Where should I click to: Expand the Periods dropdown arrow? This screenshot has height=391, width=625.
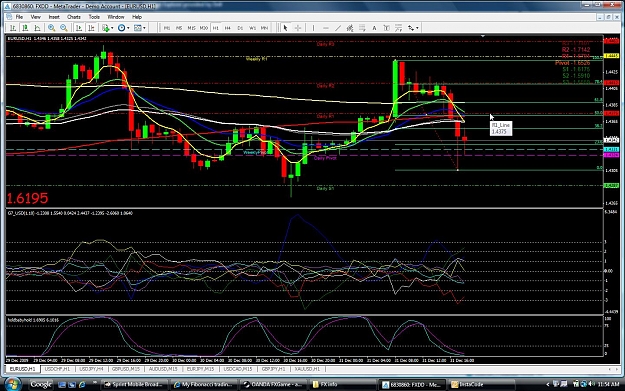128,28
